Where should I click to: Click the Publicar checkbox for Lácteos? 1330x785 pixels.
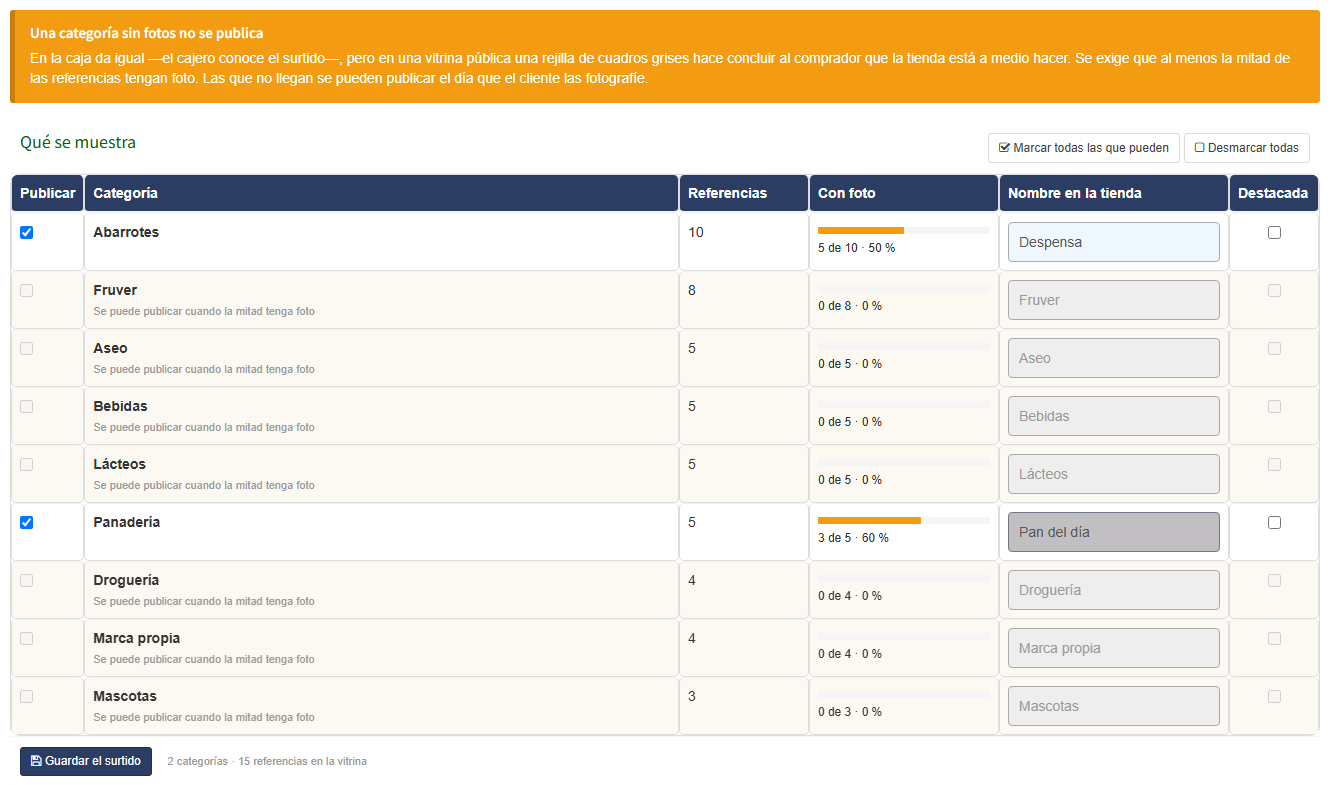click(x=27, y=464)
